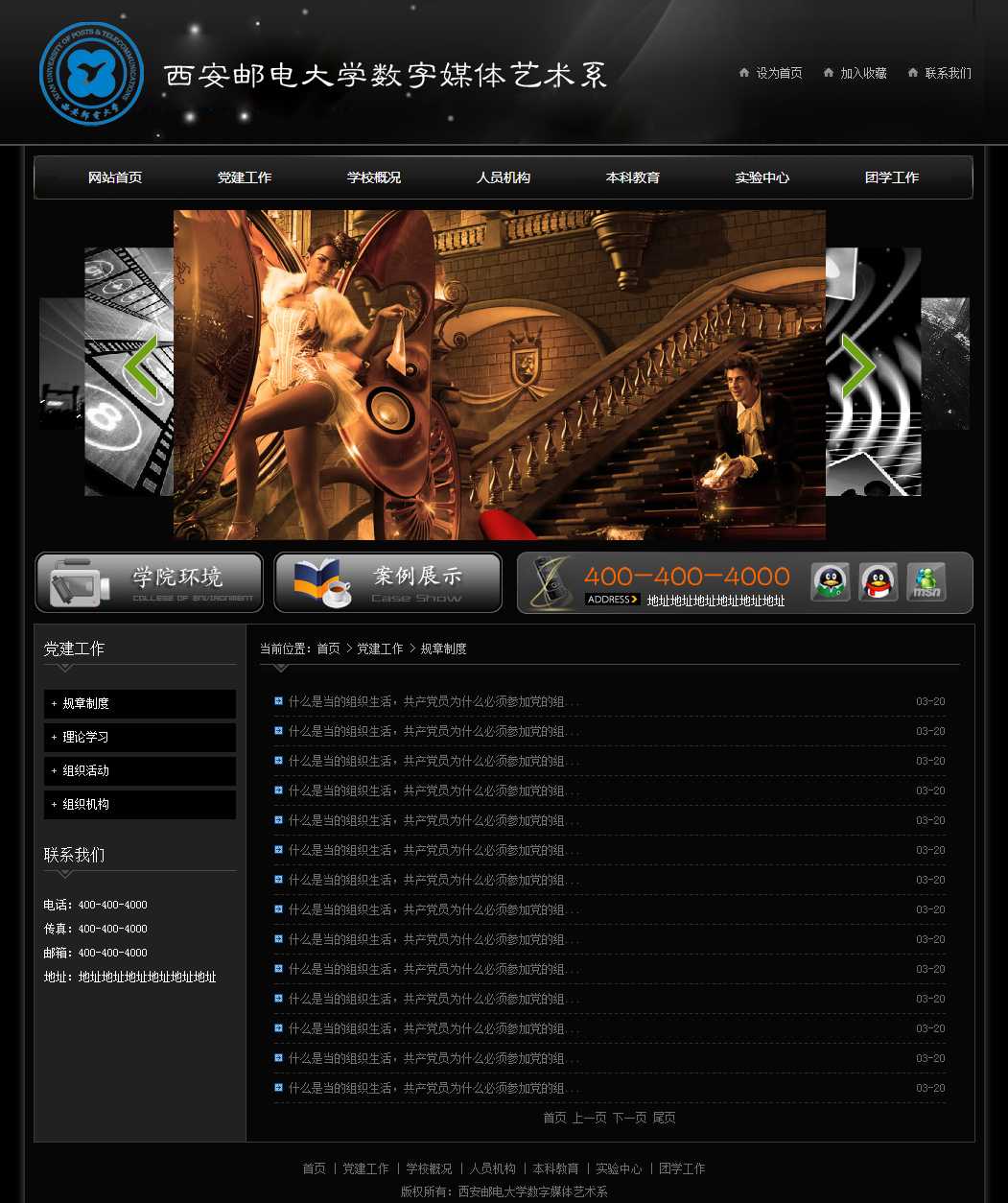
Task: Click the green right carousel arrow
Action: coord(857,366)
